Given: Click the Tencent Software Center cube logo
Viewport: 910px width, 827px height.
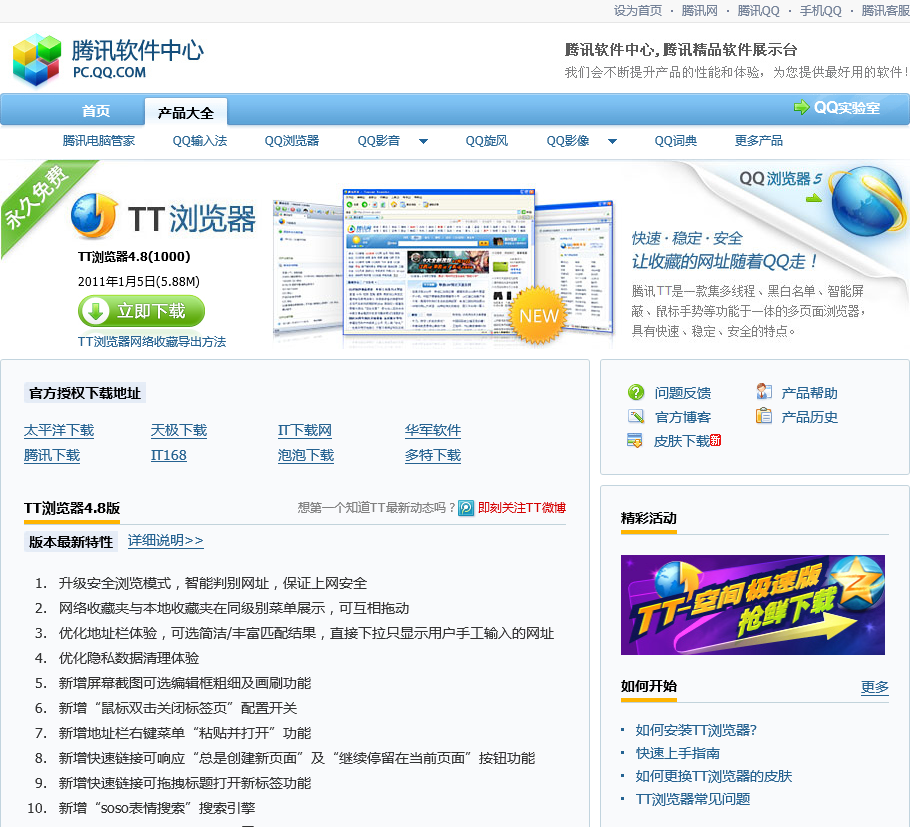Looking at the screenshot, I should click(37, 60).
